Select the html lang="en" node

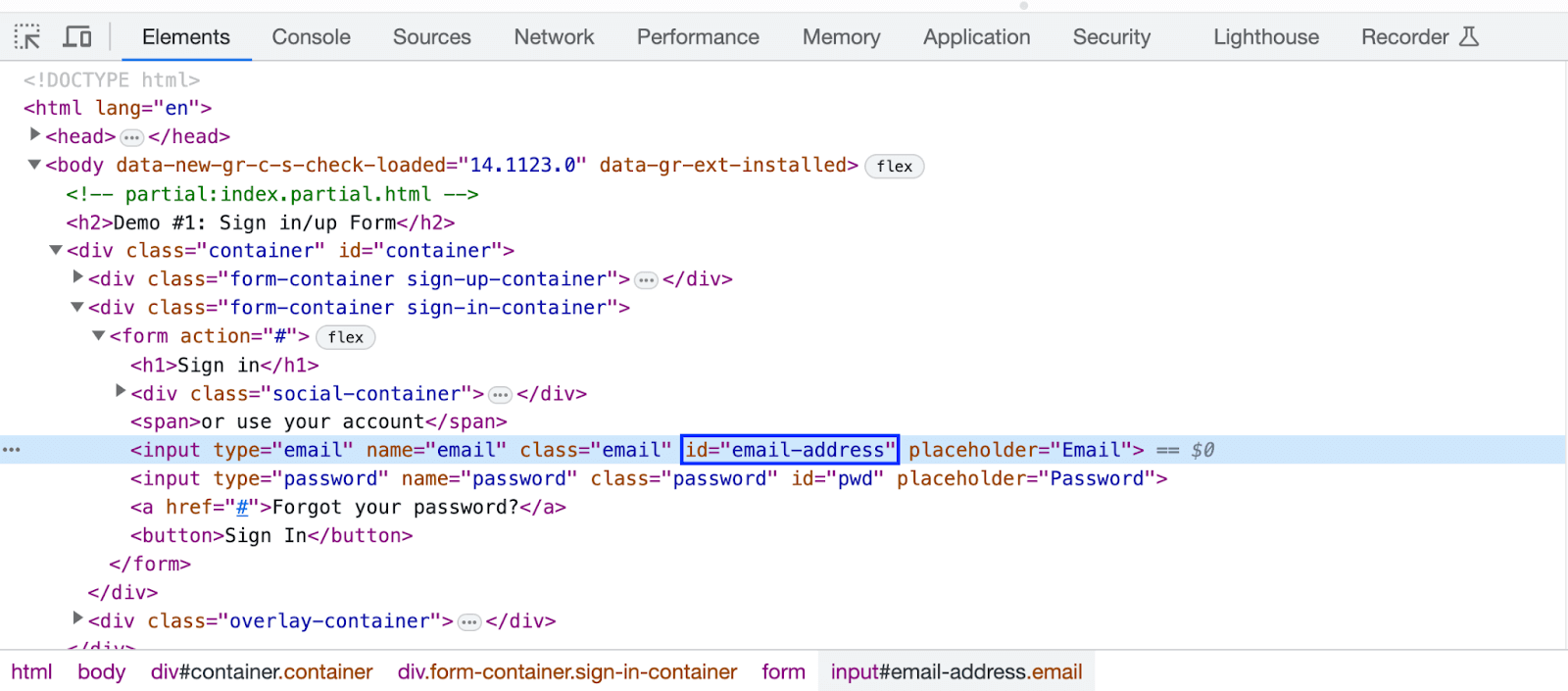point(118,109)
